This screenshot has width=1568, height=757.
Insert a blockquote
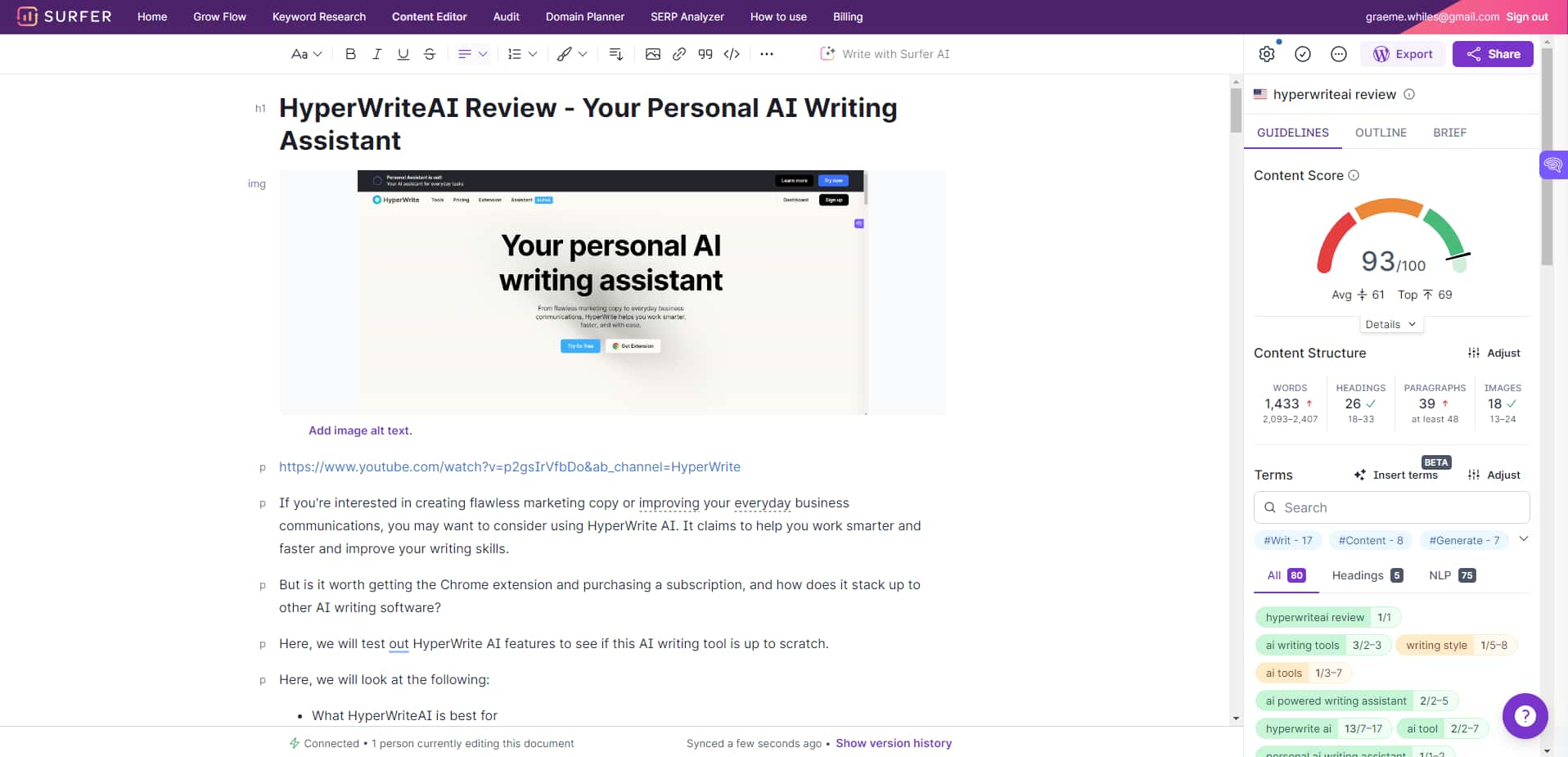(705, 53)
